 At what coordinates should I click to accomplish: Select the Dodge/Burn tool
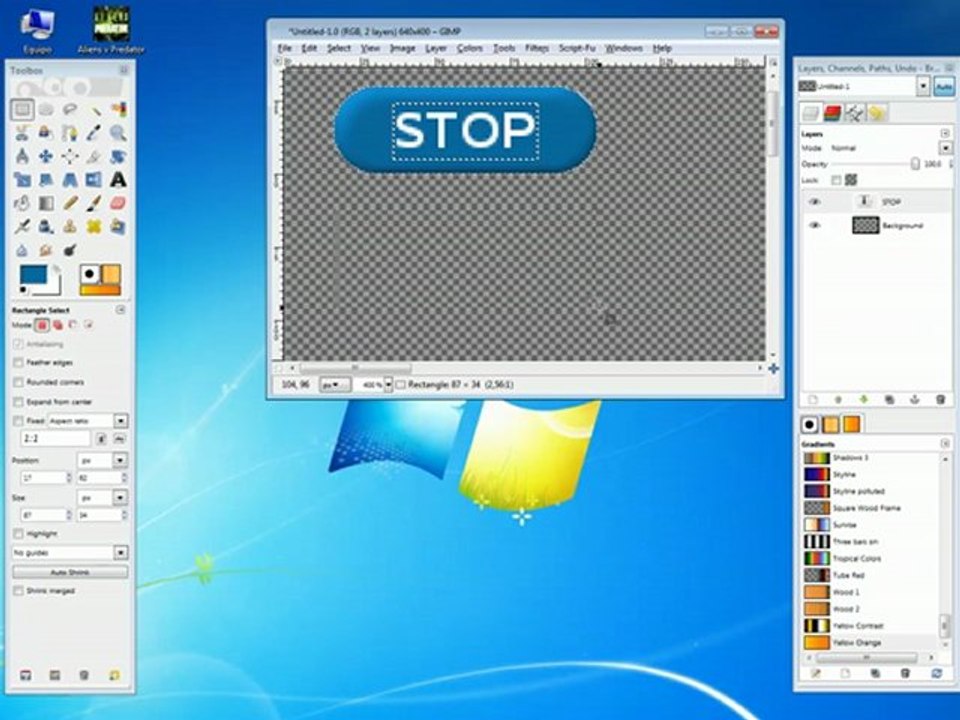[70, 250]
